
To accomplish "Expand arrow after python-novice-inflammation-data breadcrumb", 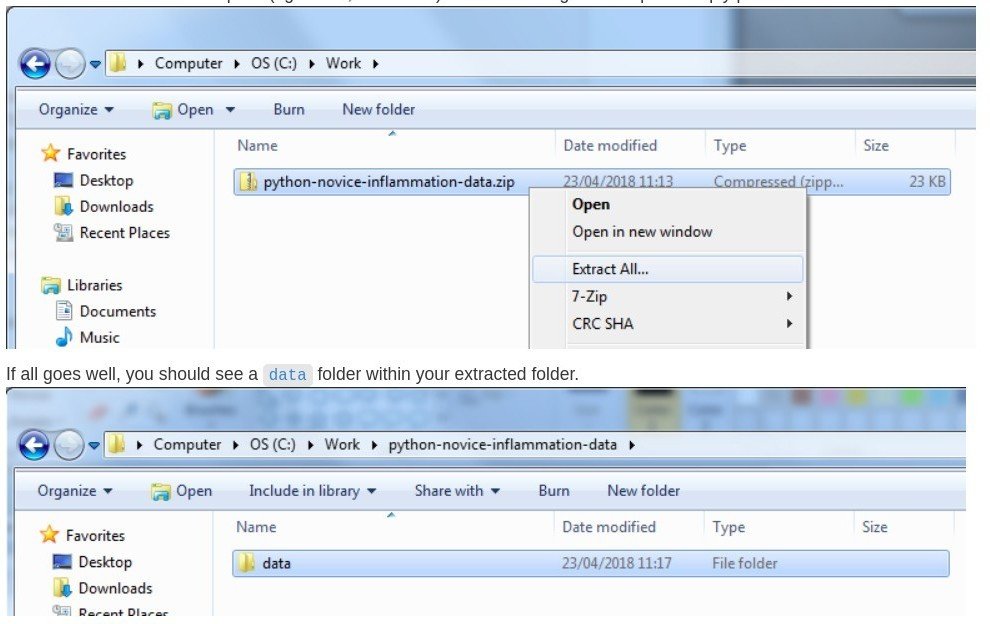I will [632, 445].
